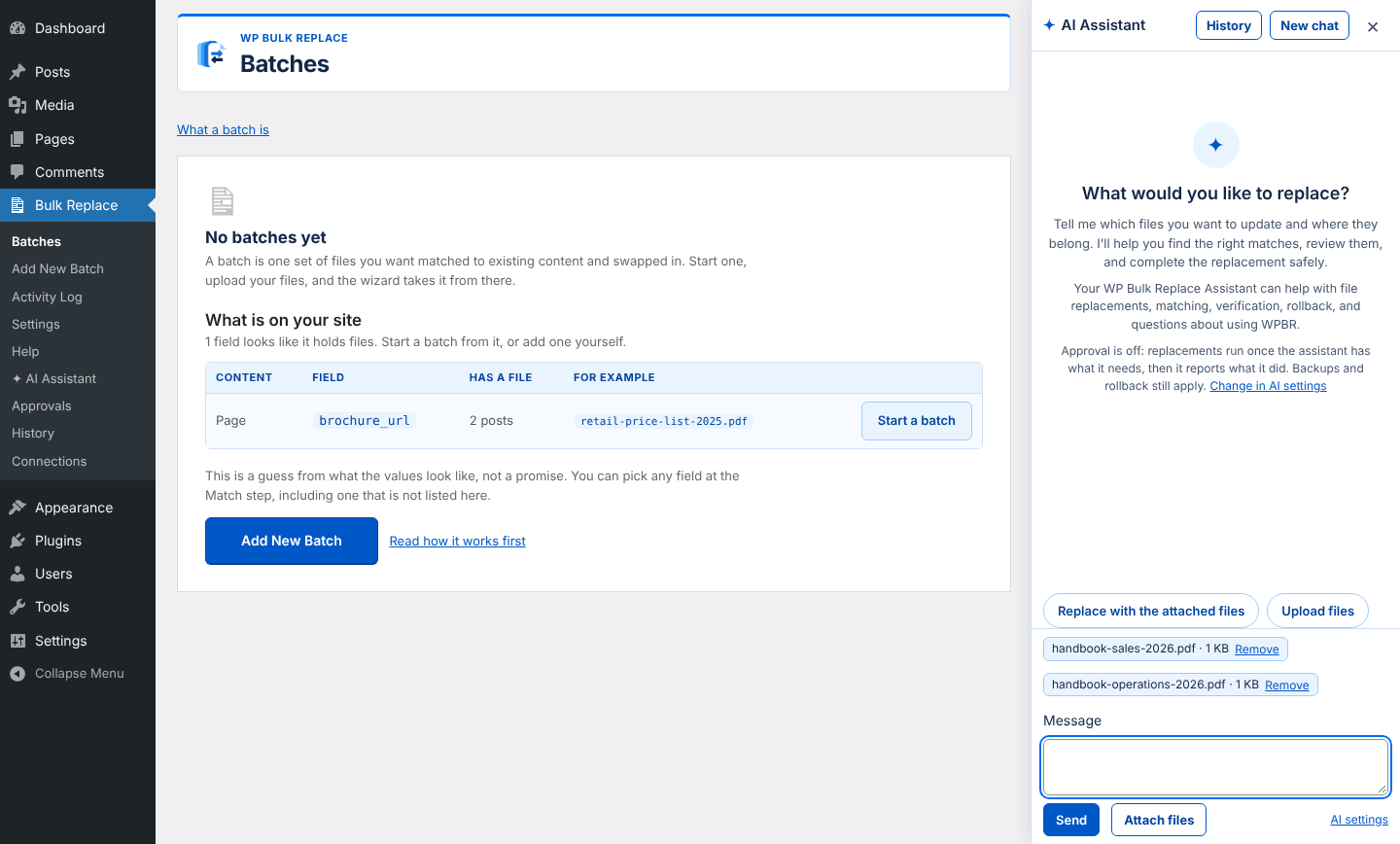
Task: Open the Help submenu item
Action: pos(25,351)
